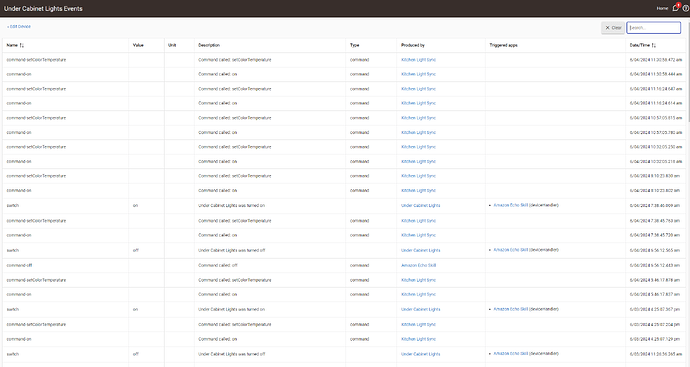The height and width of the screenshot is (367, 690).
Task: Select 'command' type cell in 10:57:05.815 am row
Action: [360, 118]
